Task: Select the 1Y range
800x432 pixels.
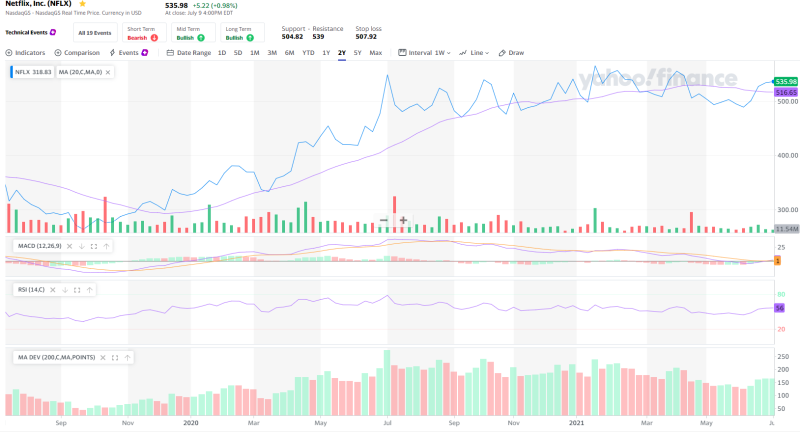Action: coord(327,53)
